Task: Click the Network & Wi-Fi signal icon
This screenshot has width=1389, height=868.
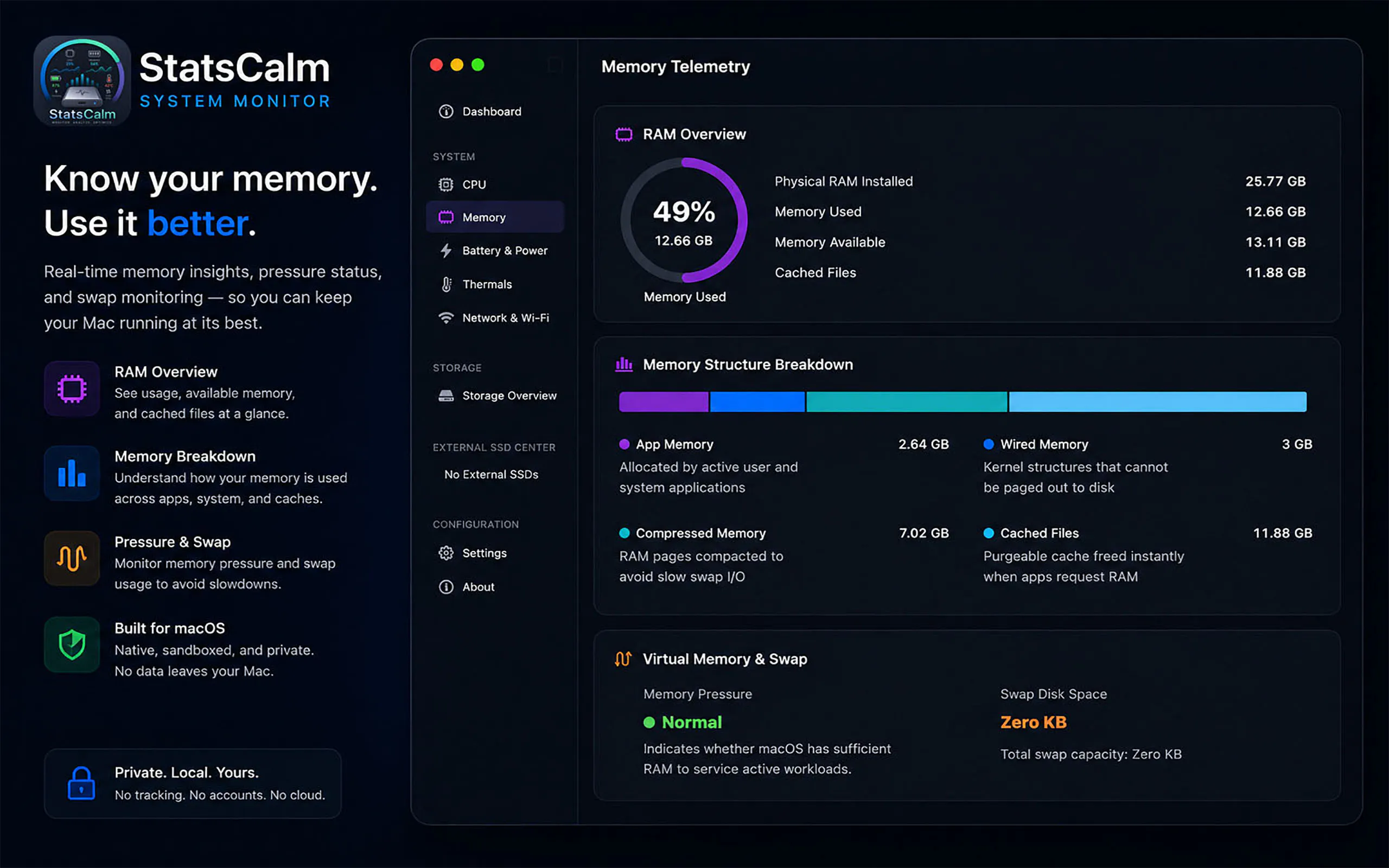Action: point(446,317)
